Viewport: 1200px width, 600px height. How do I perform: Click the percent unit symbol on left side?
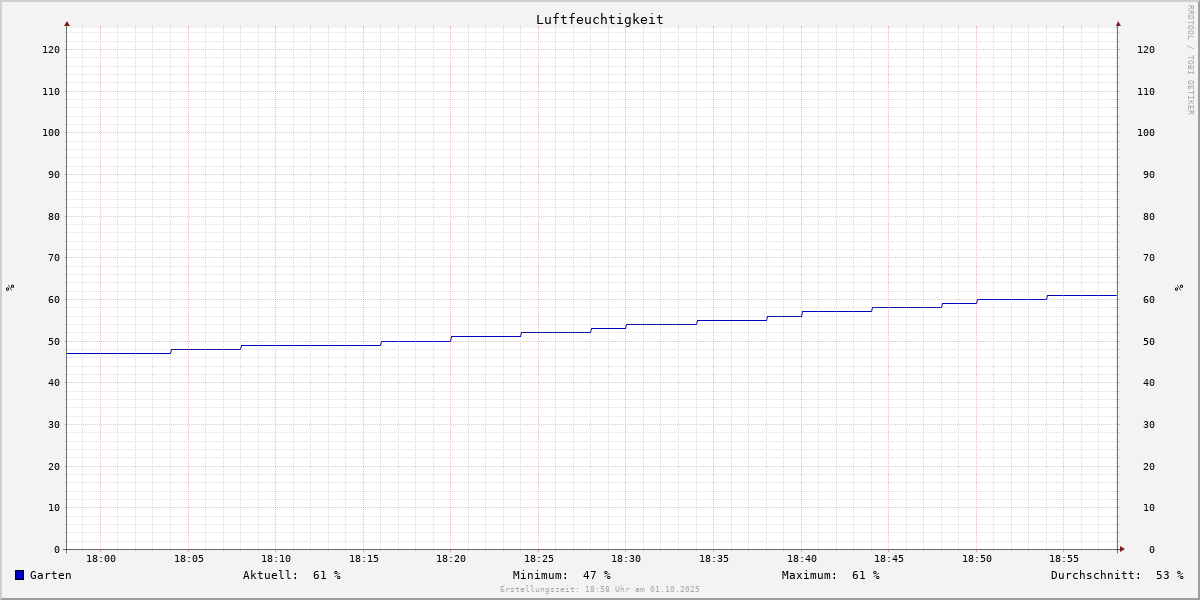click(x=10, y=287)
